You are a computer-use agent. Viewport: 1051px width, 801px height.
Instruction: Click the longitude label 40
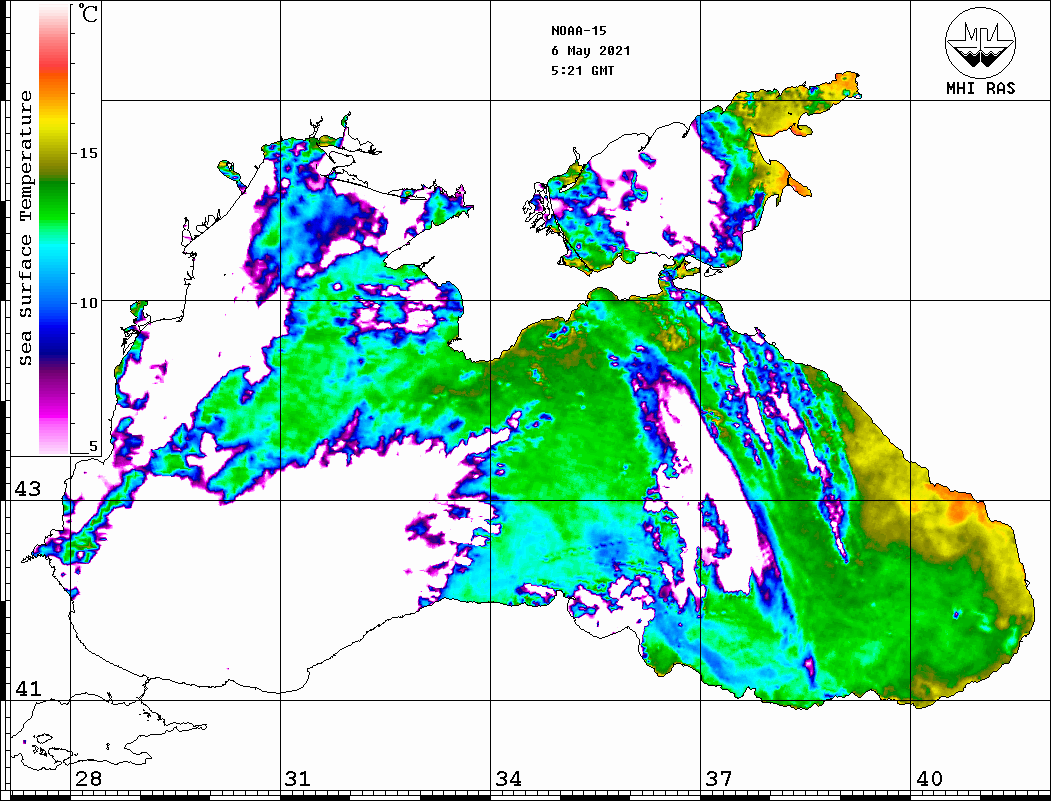[x=929, y=779]
